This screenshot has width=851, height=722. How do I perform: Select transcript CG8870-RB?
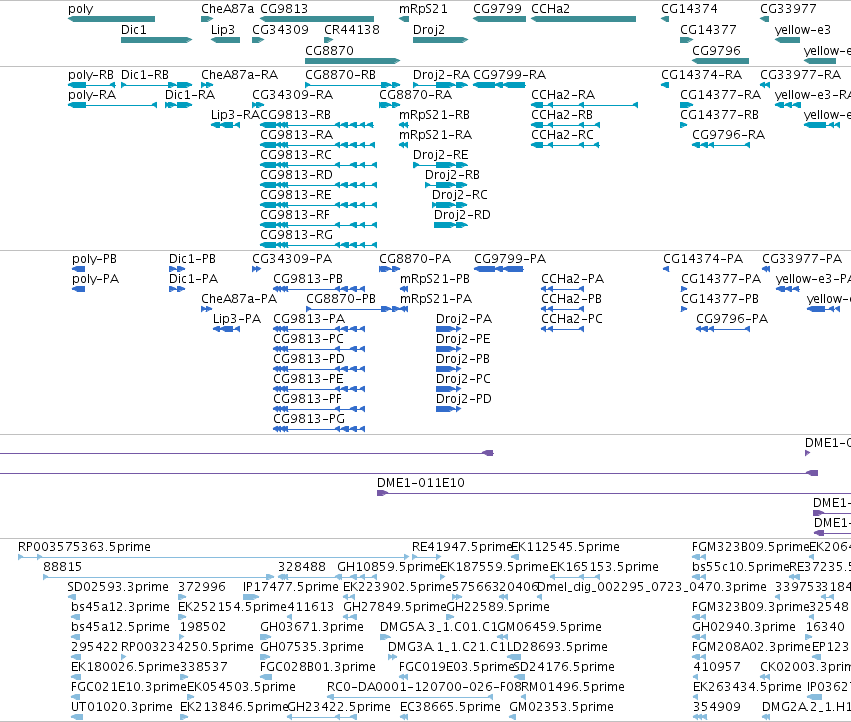tap(352, 85)
